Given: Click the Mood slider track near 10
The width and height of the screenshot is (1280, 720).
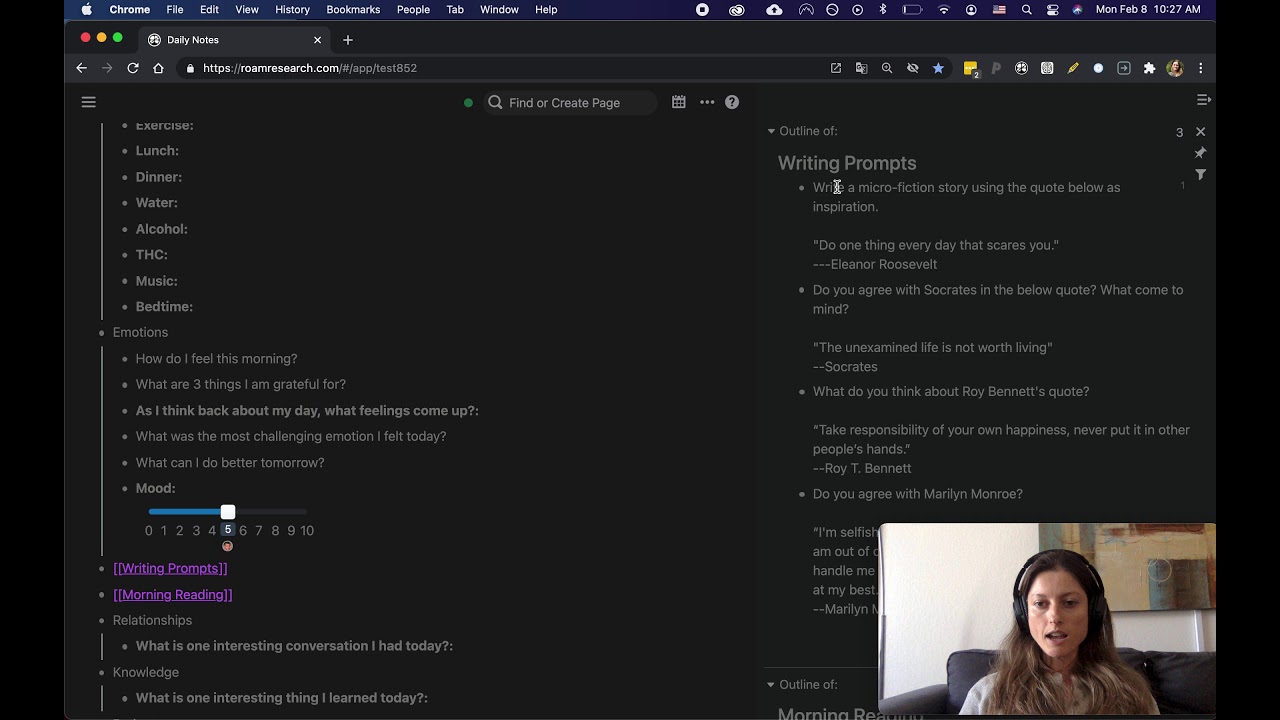Looking at the screenshot, I should click(x=305, y=512).
